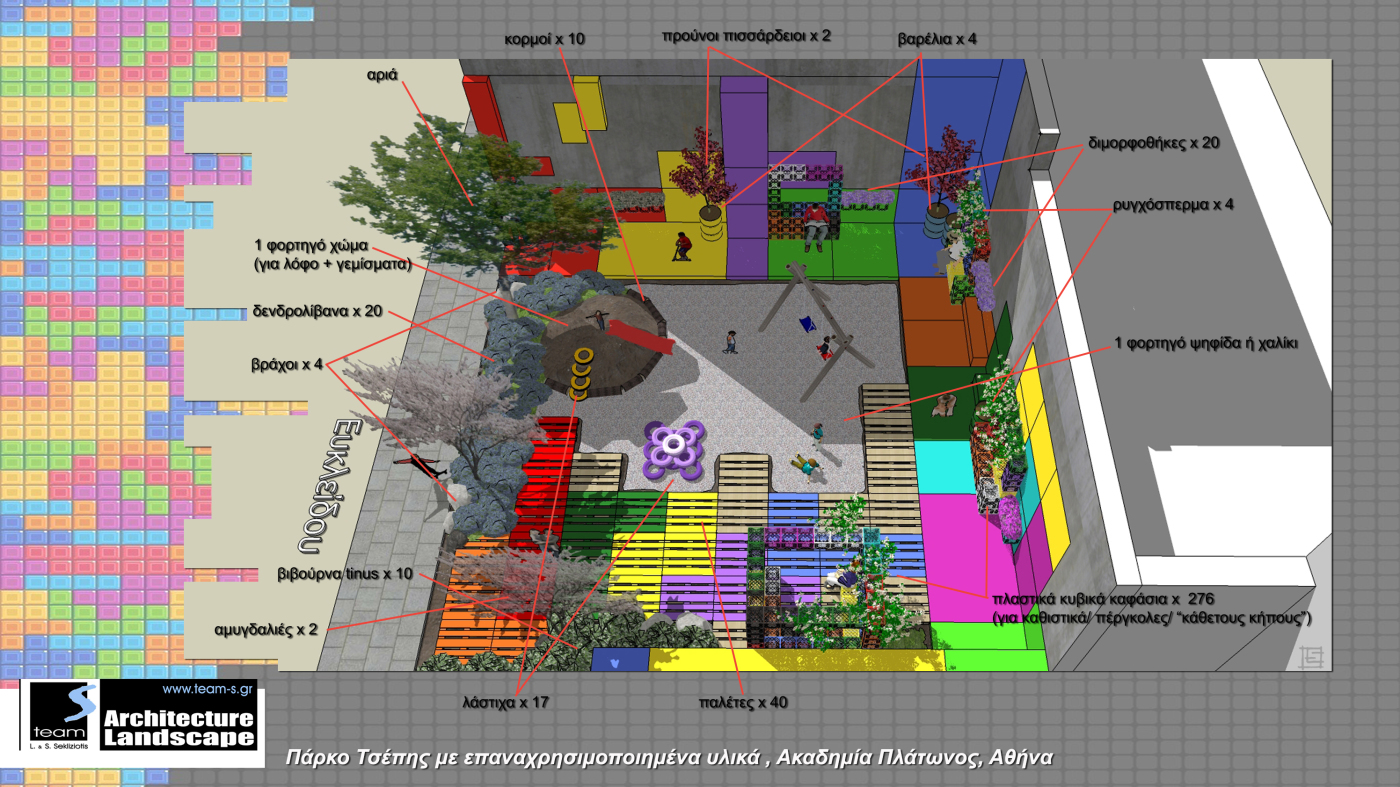This screenshot has width=1400, height=787.
Task: Pick the cyan ground square
Action: tap(942, 466)
